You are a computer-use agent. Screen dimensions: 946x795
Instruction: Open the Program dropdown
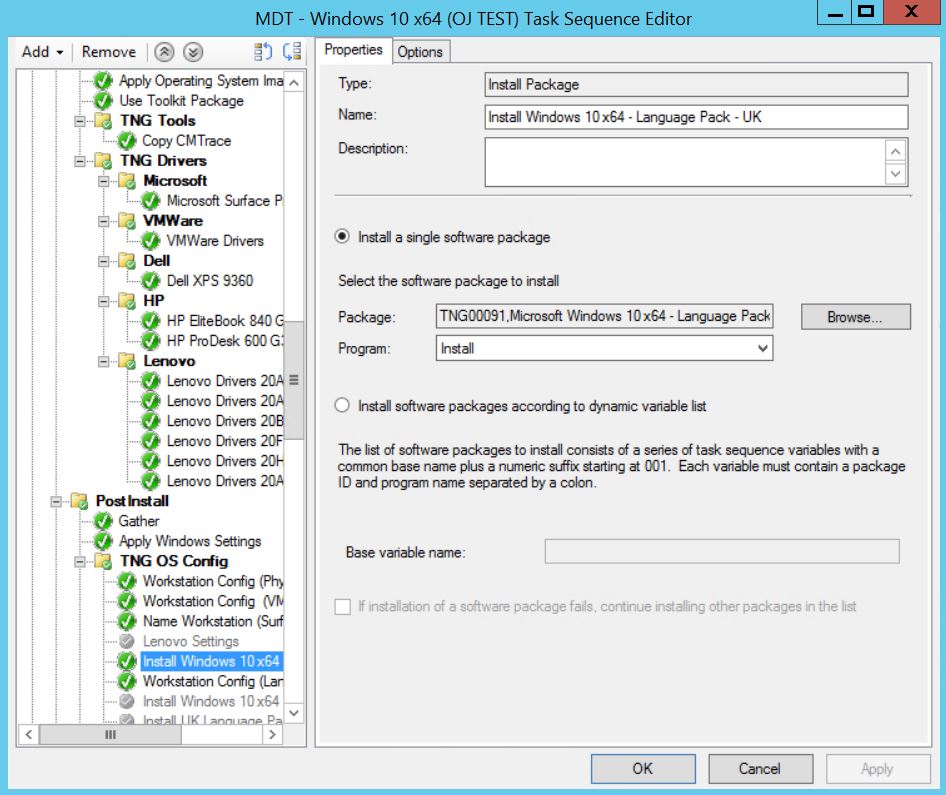(x=761, y=347)
